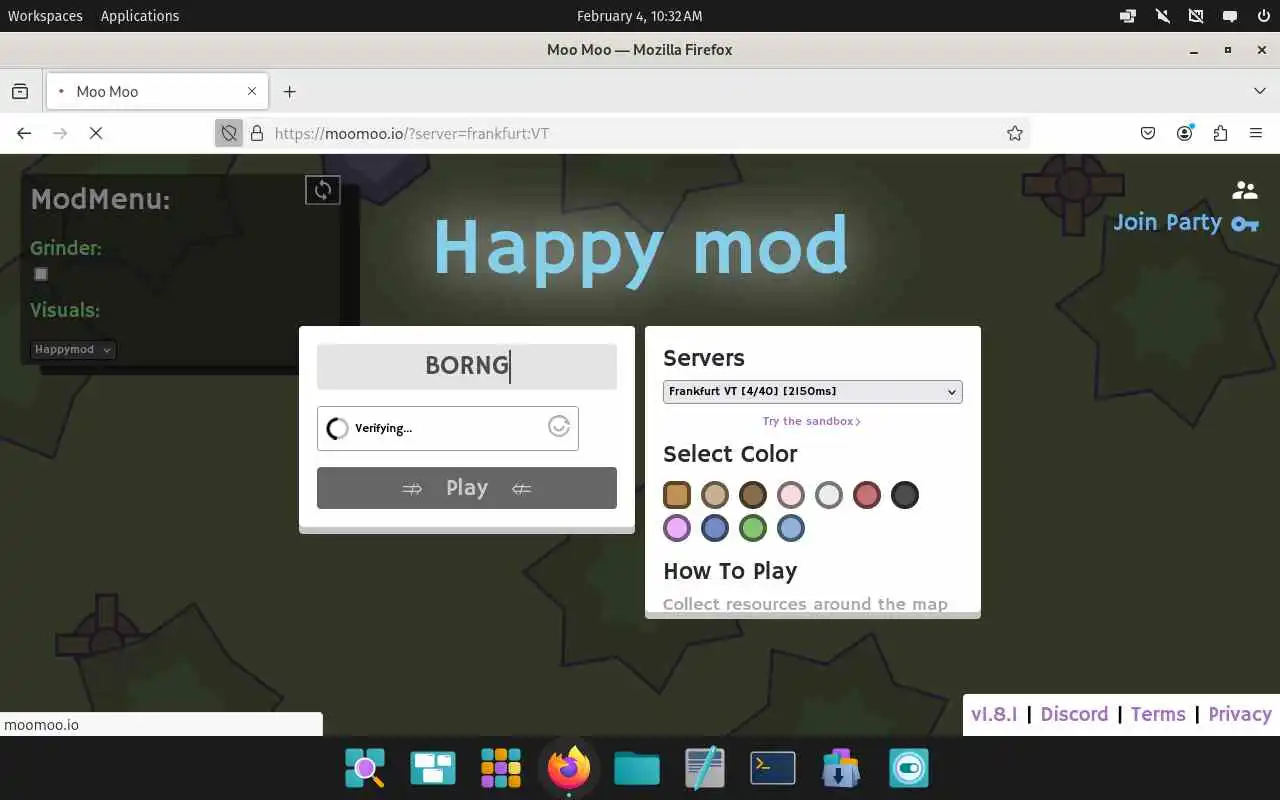The image size is (1280, 800).
Task: Open the Privacy link
Action: (1240, 714)
